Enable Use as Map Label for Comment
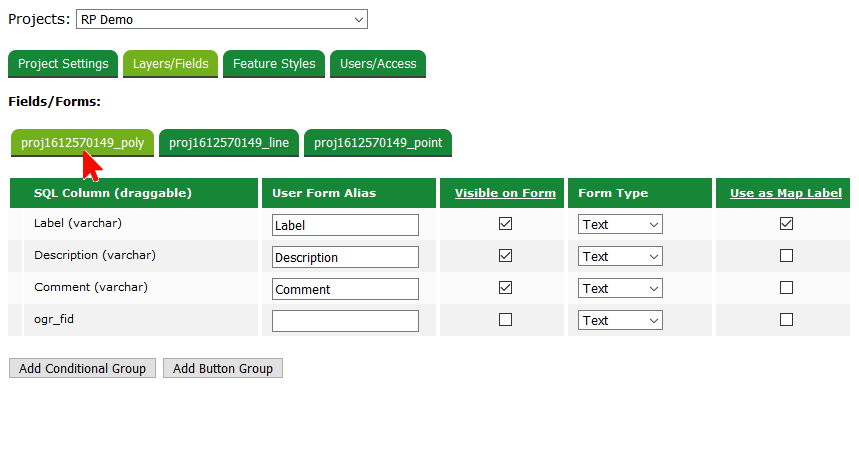Screen dimensions: 859x453 pyautogui.click(x=786, y=288)
